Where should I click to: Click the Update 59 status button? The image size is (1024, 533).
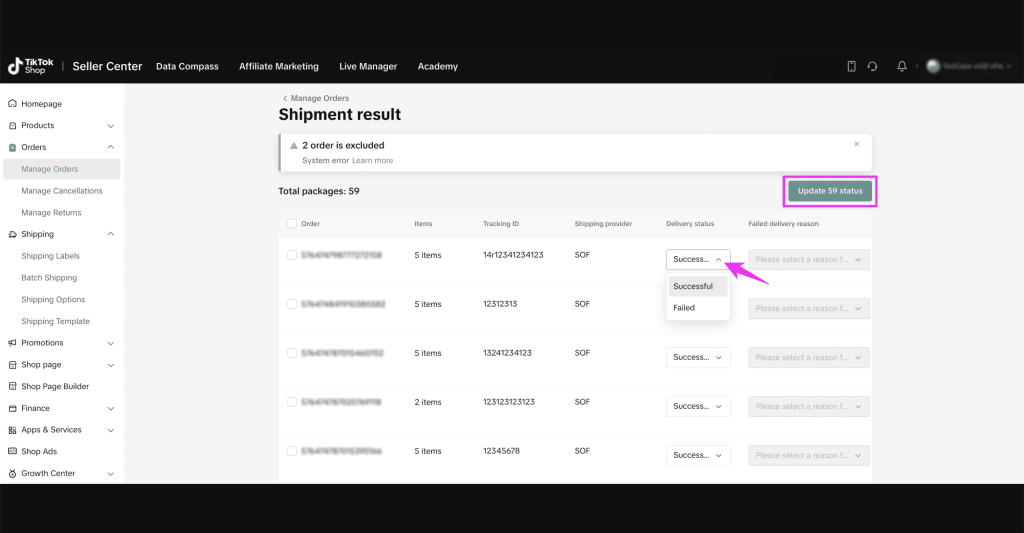click(x=829, y=190)
